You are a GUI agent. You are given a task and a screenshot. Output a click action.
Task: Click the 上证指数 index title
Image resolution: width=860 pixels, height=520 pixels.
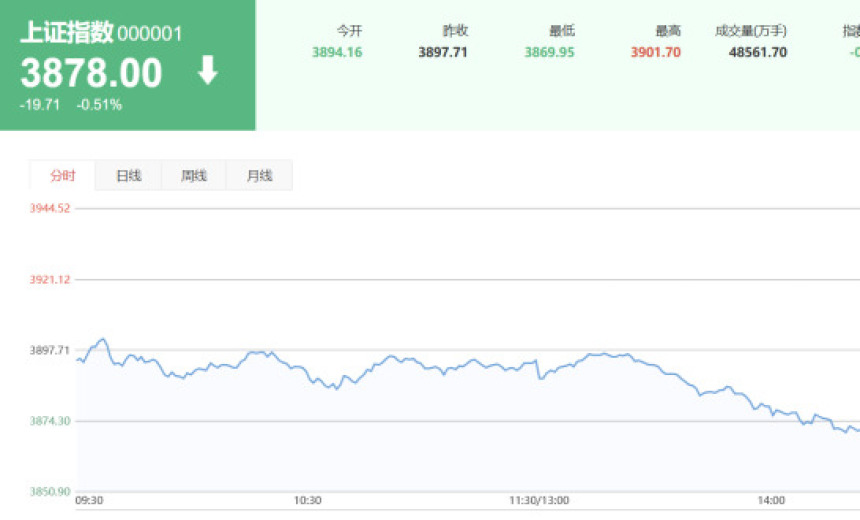point(66,33)
